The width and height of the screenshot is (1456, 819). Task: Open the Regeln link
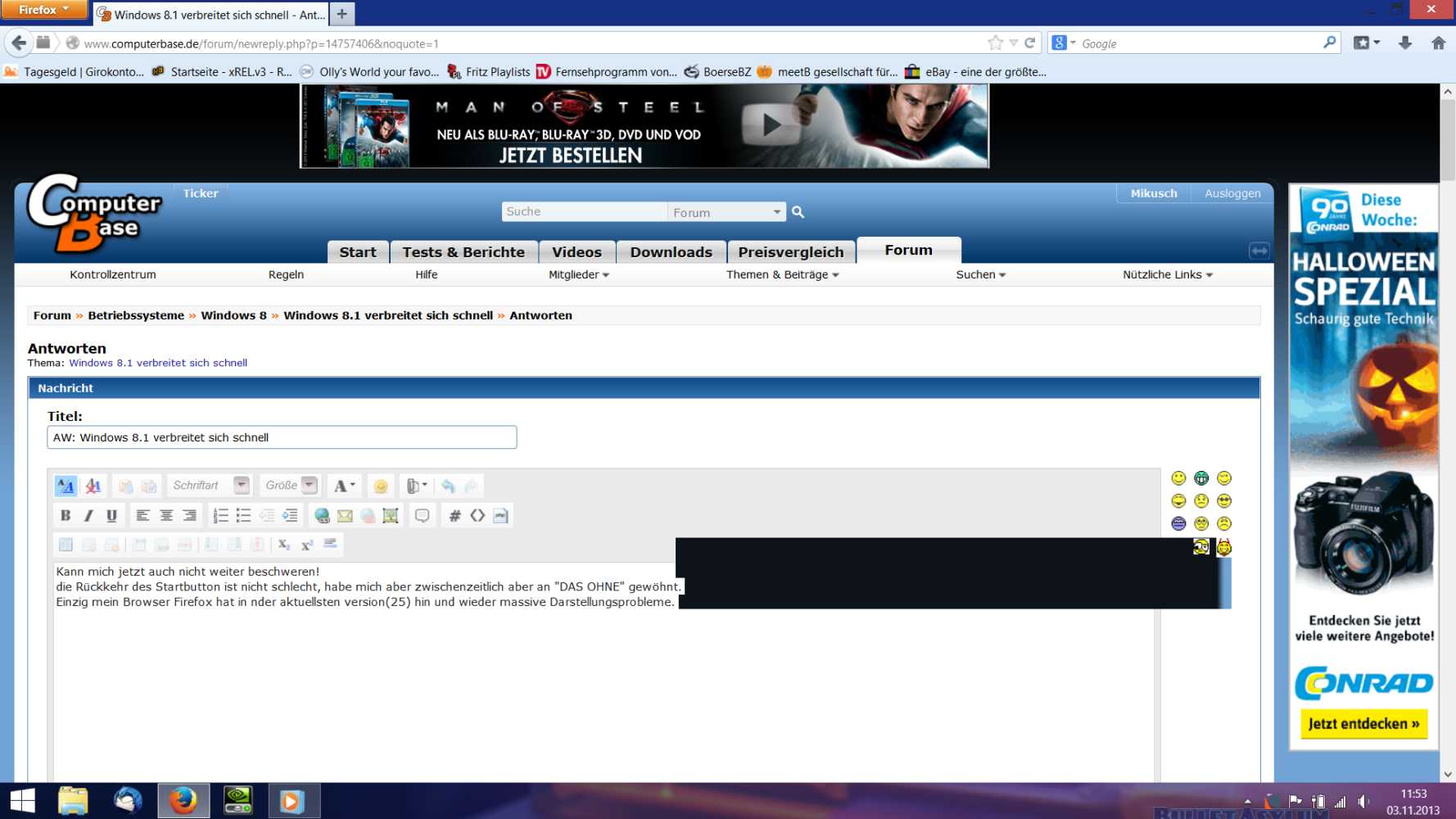coord(286,274)
